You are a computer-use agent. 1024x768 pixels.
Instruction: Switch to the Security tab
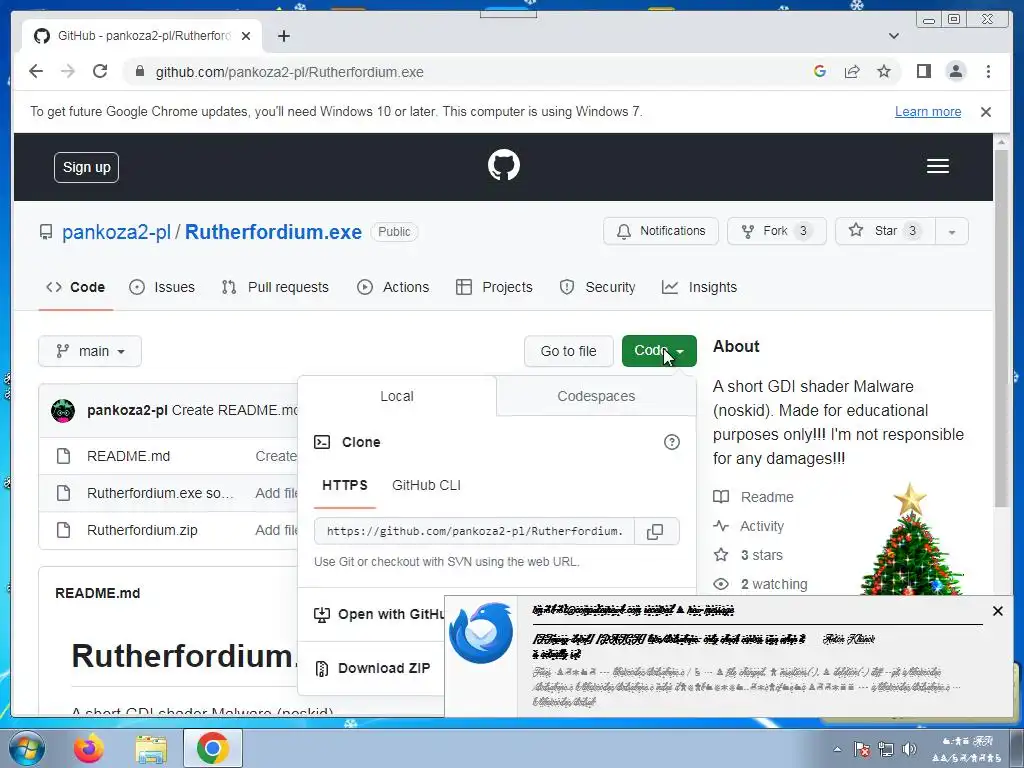tap(597, 287)
